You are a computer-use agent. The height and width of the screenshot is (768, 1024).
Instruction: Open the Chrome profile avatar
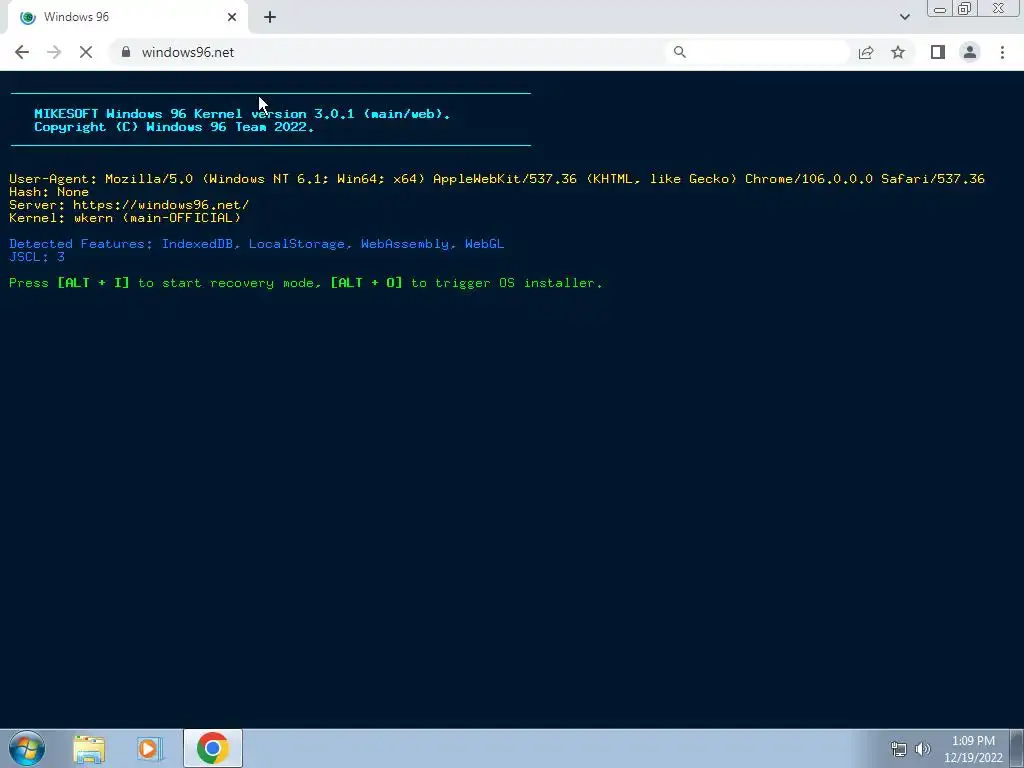970,52
